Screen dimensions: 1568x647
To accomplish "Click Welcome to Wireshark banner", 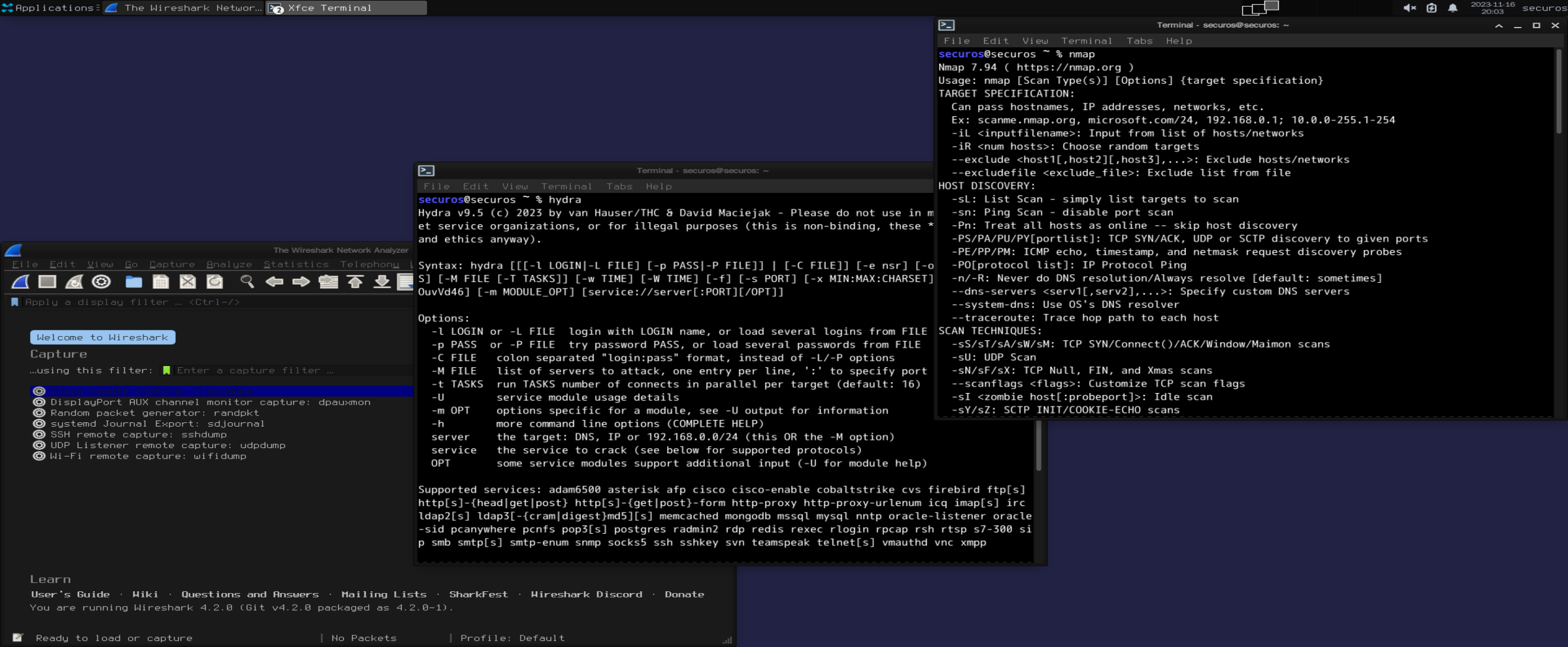I will click(x=102, y=337).
